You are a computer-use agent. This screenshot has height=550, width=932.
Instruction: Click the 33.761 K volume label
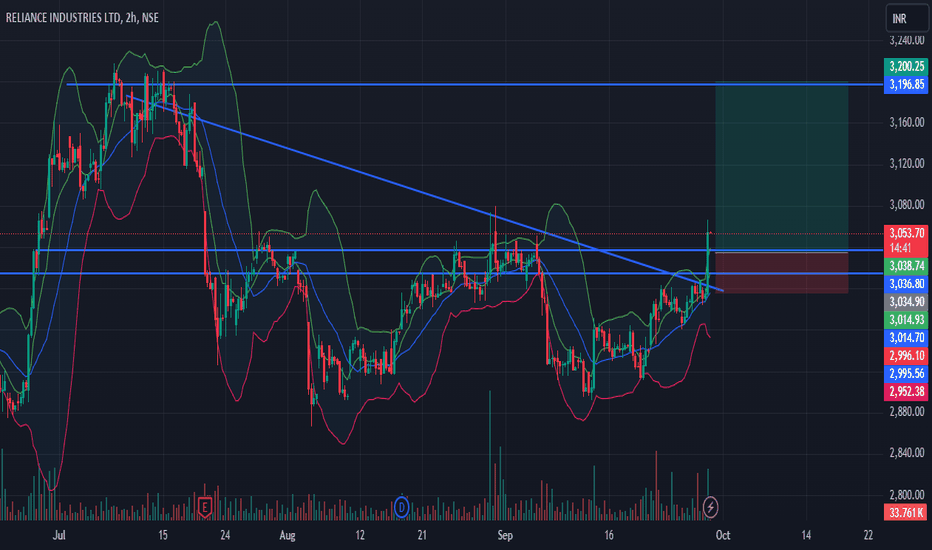tap(906, 512)
